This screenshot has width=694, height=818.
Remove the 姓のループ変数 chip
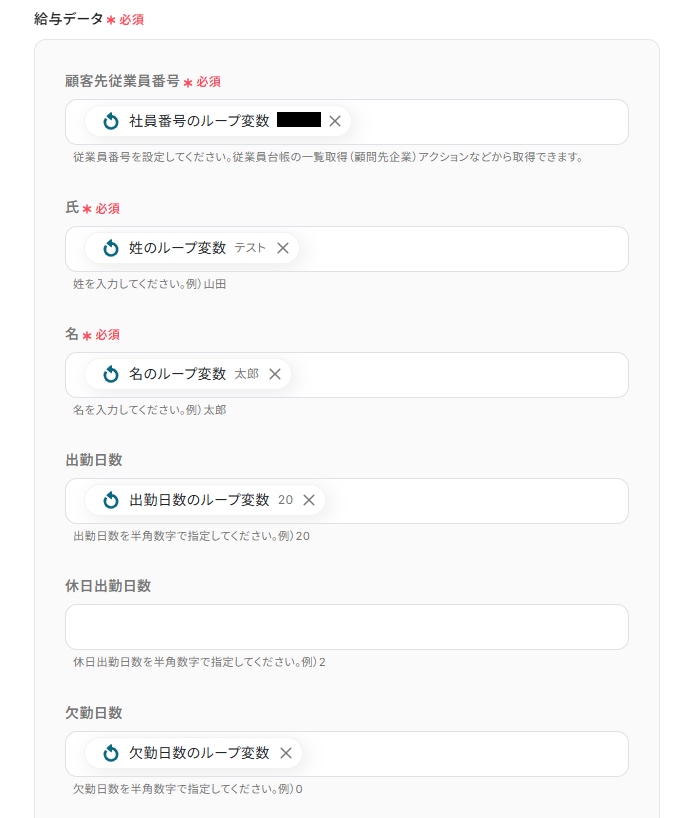pos(283,248)
